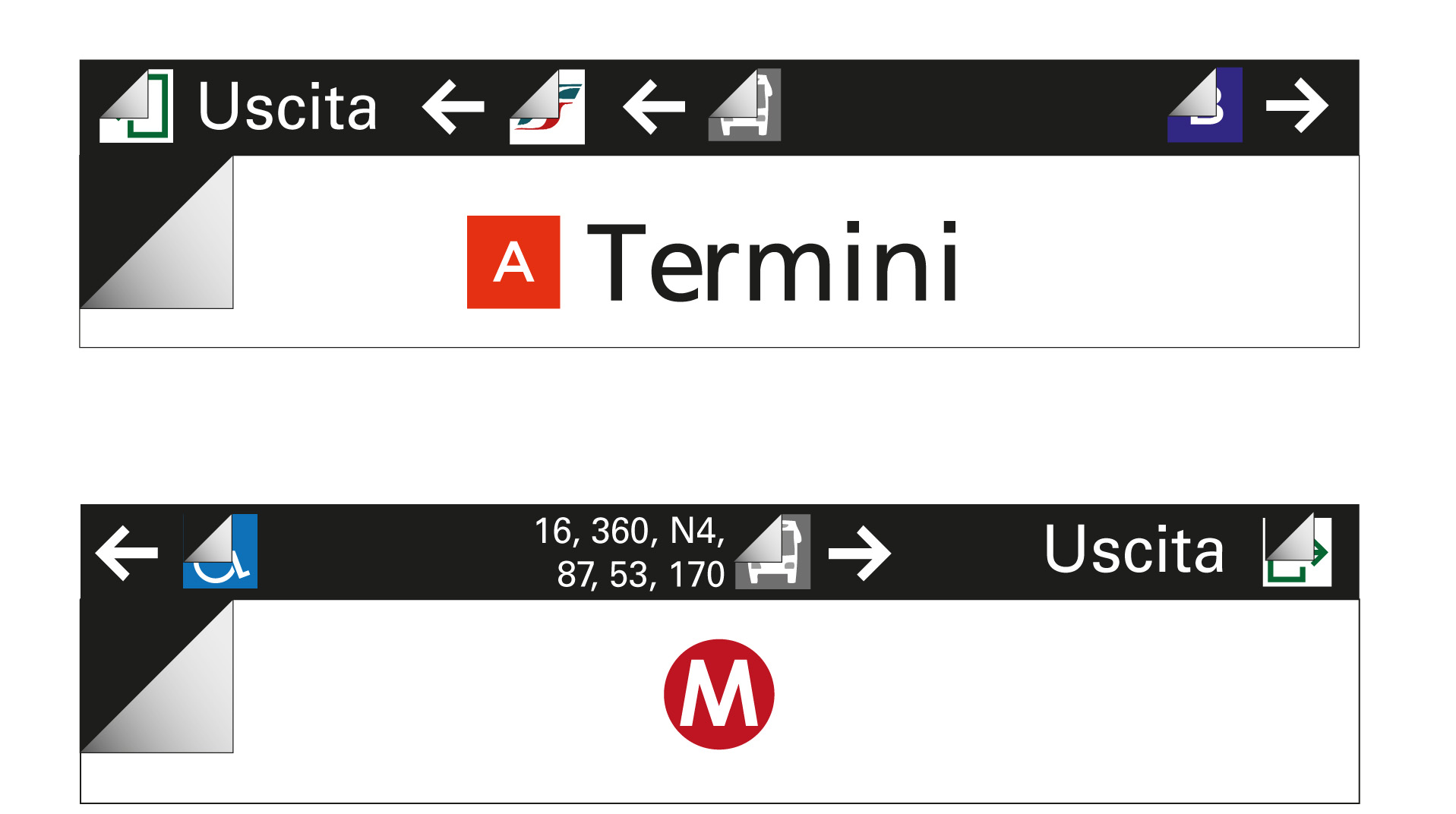The image size is (1456, 814).
Task: Click the red circular Metro M logo
Action: pos(719,694)
